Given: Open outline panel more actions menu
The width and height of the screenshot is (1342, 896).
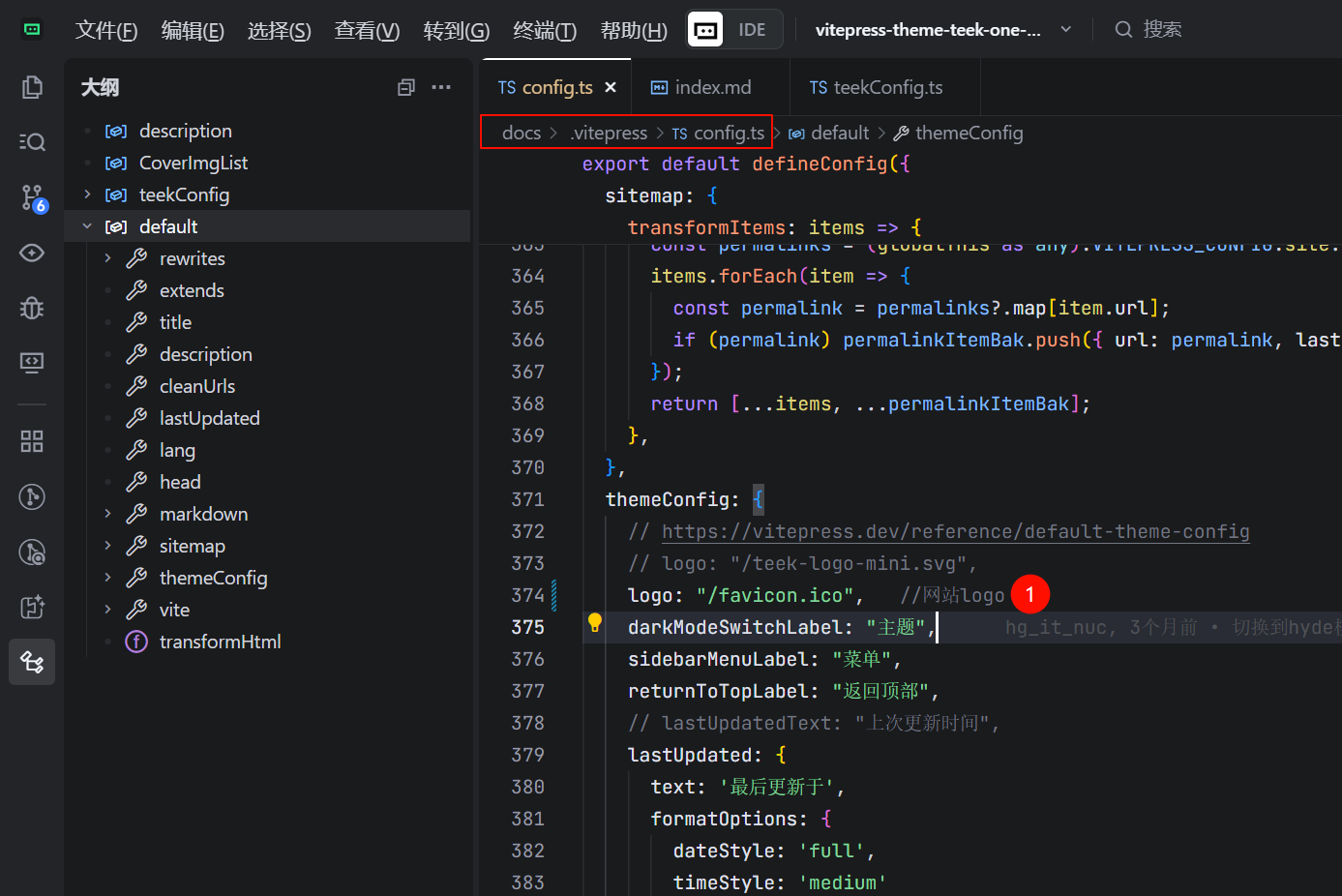Looking at the screenshot, I should [441, 87].
